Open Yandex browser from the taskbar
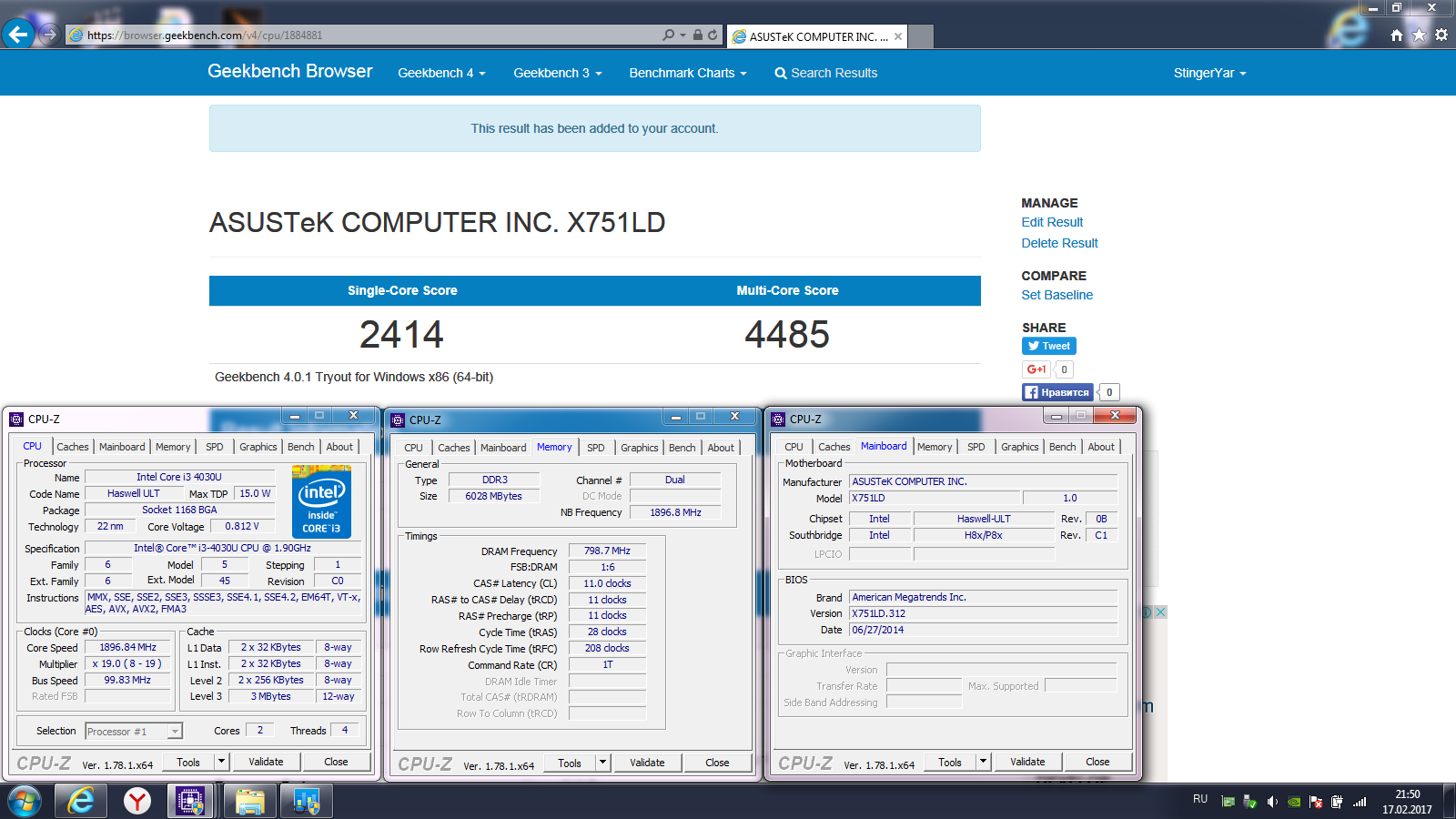The width and height of the screenshot is (1456, 819). (137, 801)
